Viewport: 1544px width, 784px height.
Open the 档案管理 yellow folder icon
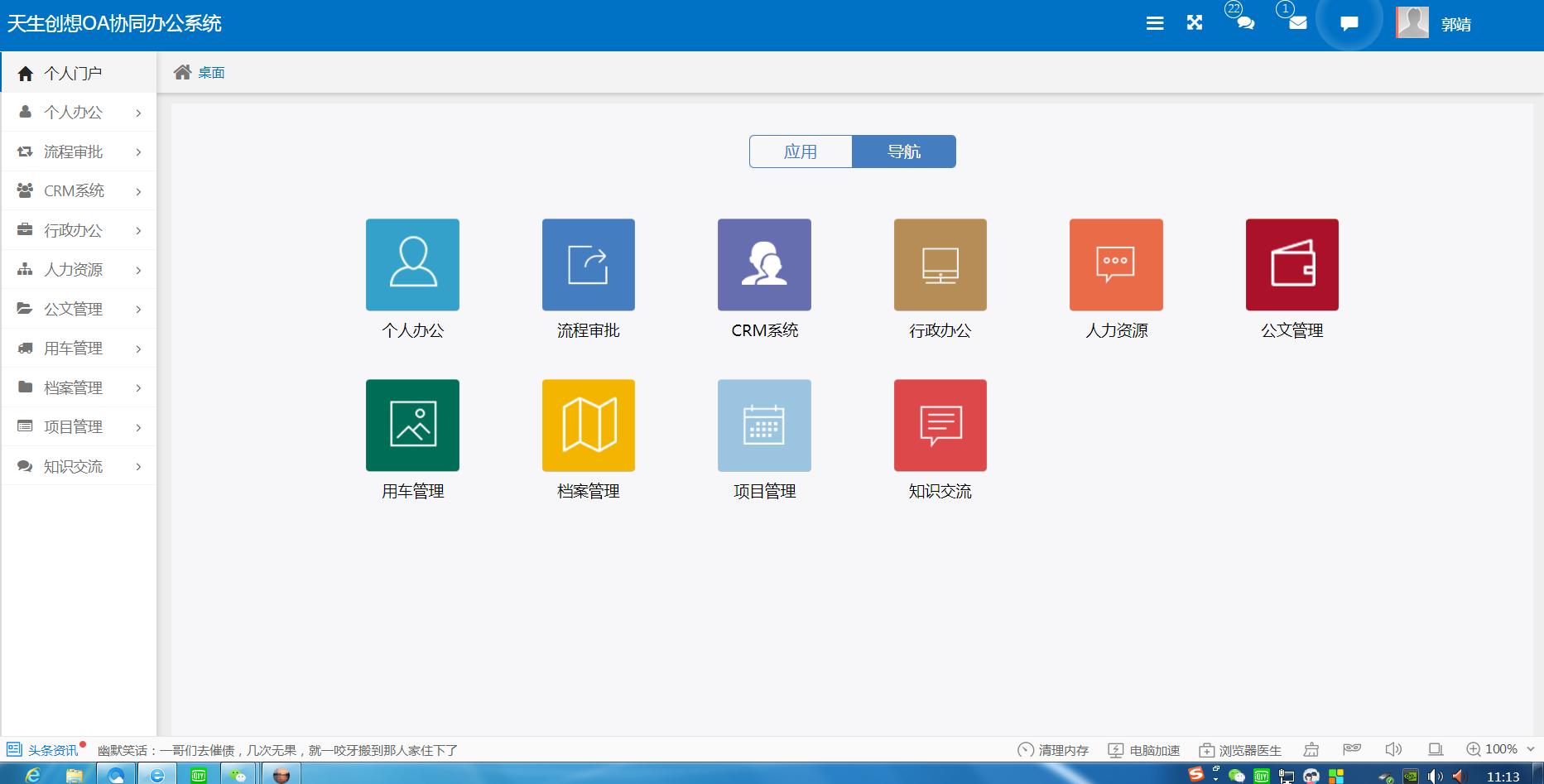[x=588, y=425]
